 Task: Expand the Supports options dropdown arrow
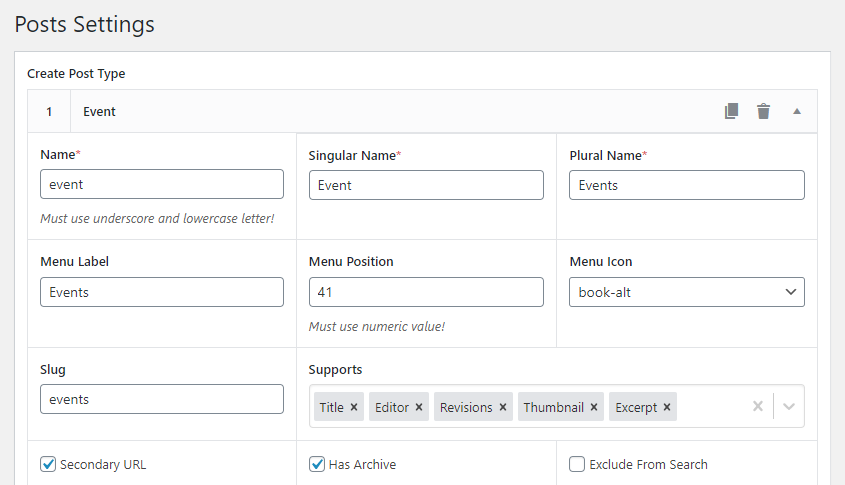click(x=789, y=406)
